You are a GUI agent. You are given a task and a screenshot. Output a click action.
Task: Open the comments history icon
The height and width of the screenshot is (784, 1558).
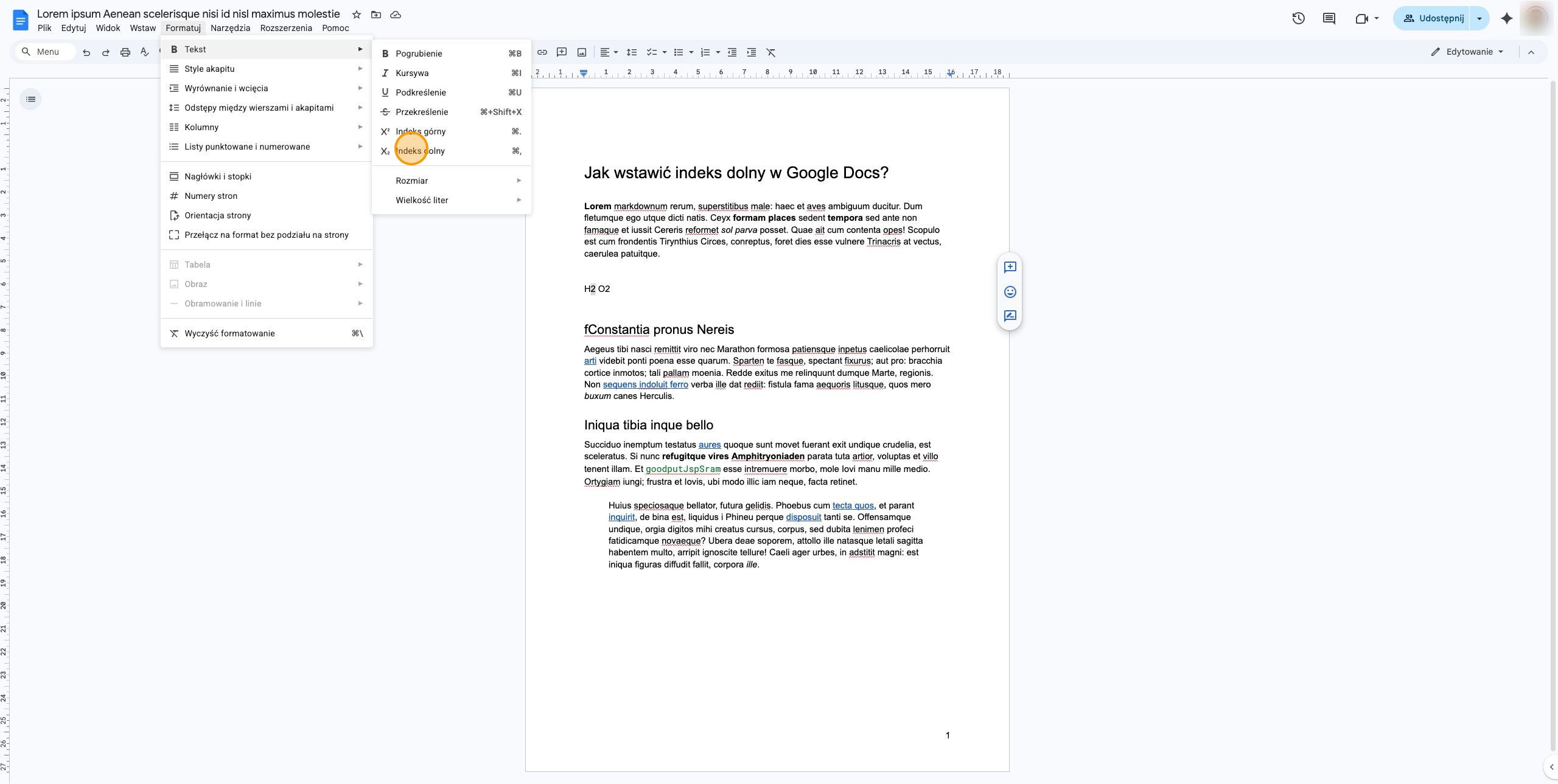point(1329,18)
